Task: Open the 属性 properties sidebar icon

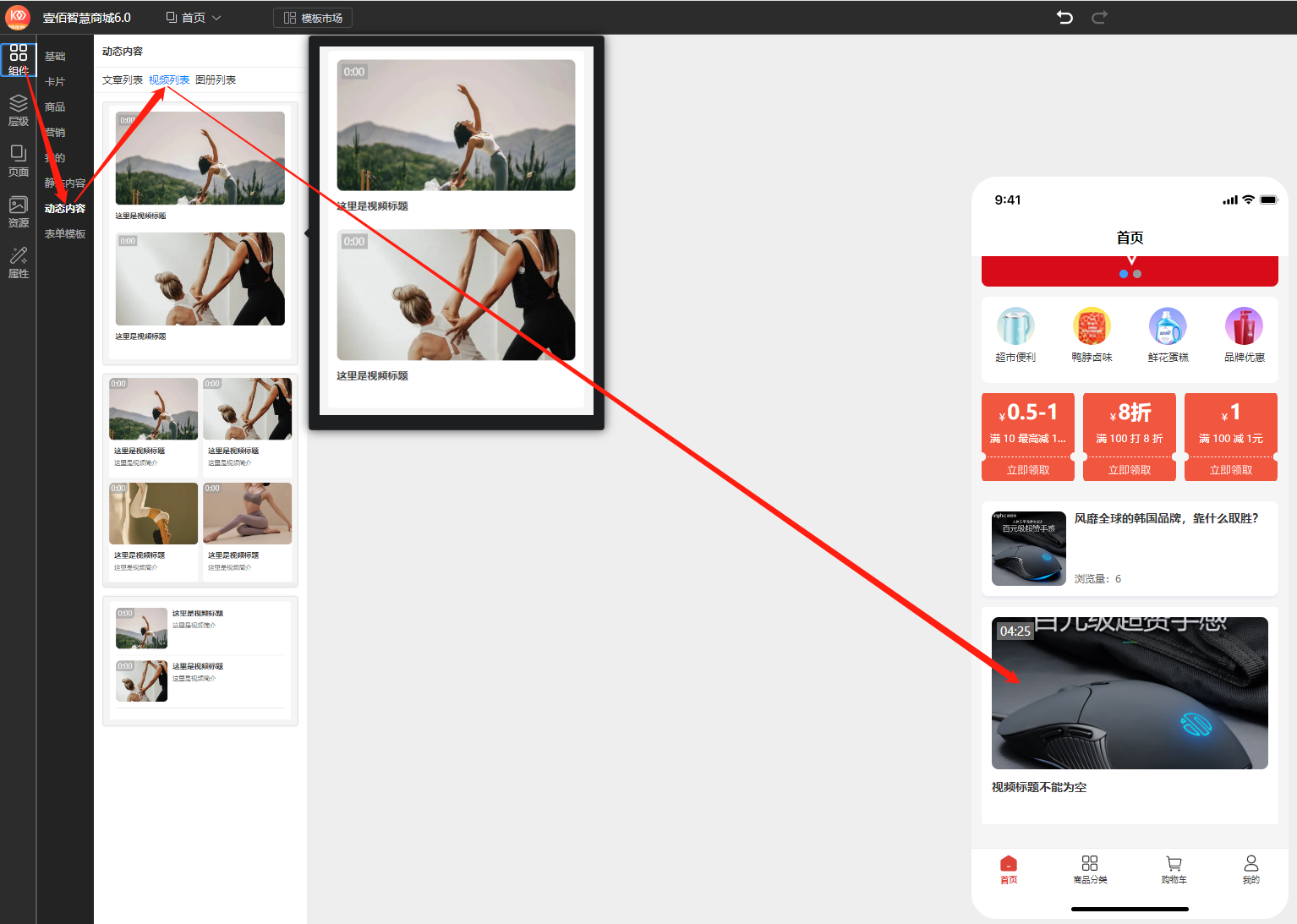Action: coord(19,262)
